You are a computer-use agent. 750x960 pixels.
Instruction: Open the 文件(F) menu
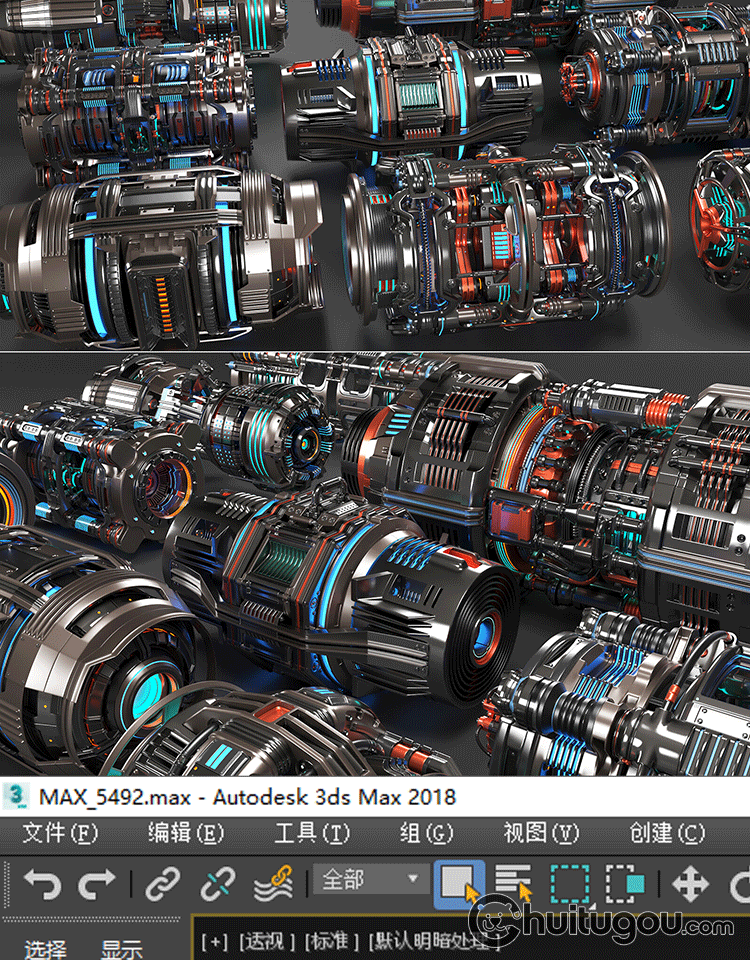click(60, 833)
